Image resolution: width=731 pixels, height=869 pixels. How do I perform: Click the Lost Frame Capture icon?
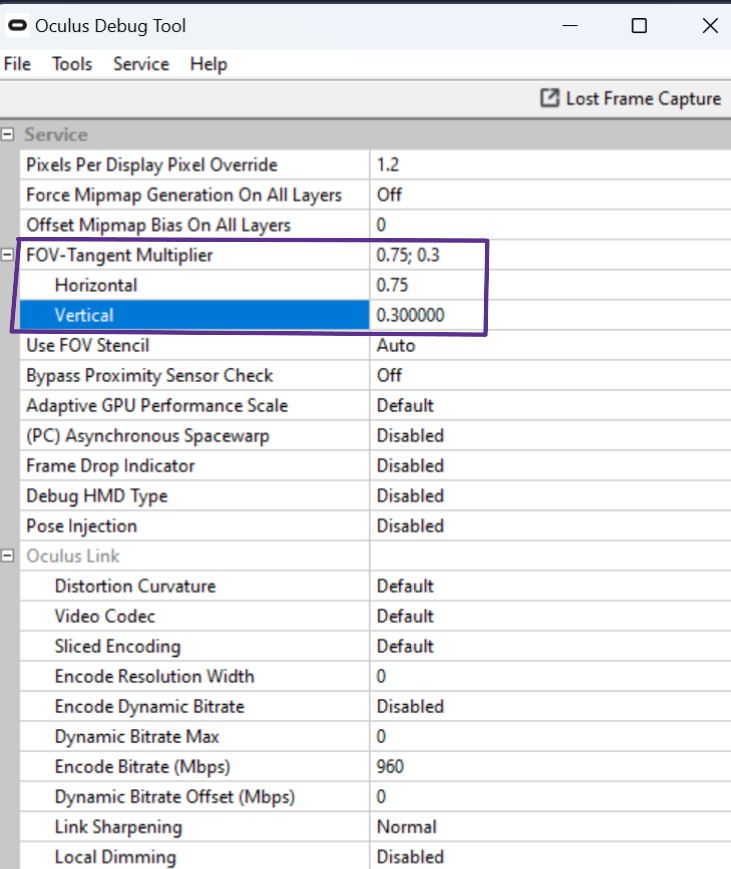(550, 98)
